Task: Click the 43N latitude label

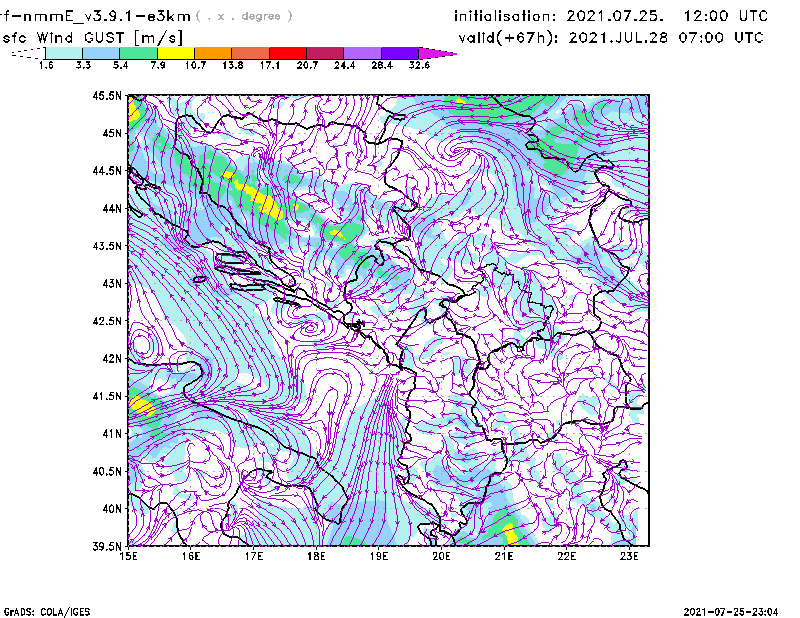Action: (112, 283)
